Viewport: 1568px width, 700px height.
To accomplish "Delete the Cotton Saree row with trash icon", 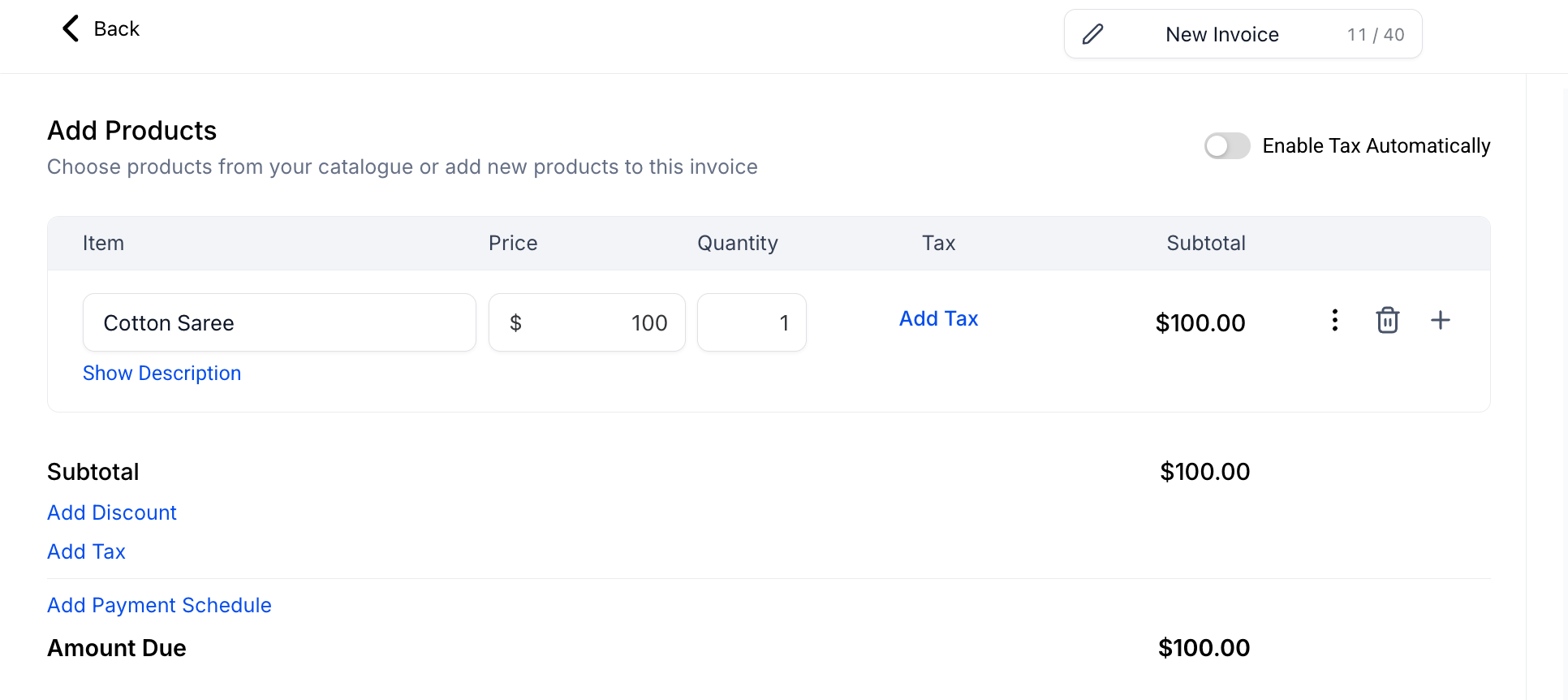I will coord(1387,320).
